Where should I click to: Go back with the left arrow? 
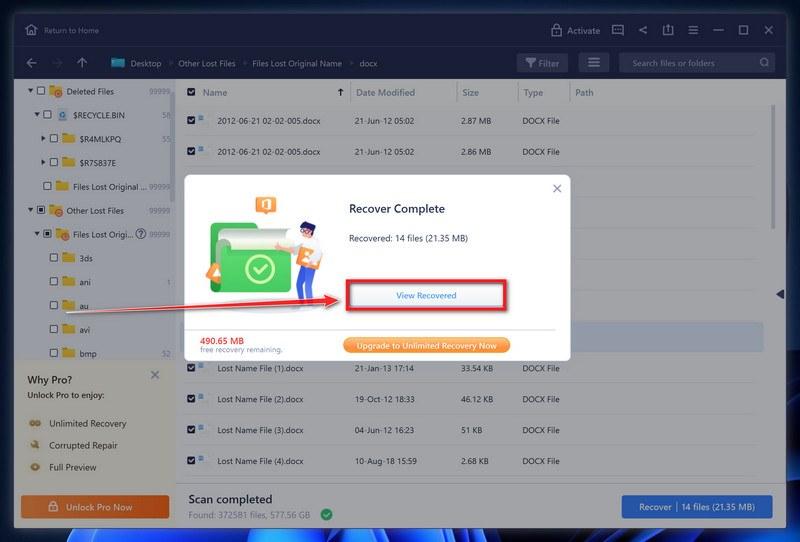[32, 63]
